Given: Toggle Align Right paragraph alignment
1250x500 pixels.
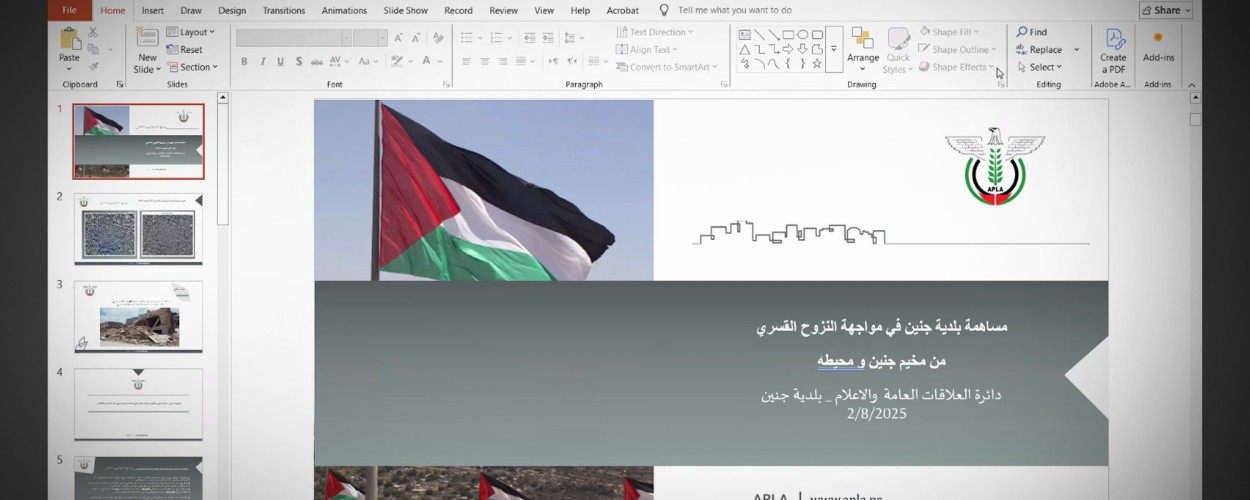Looking at the screenshot, I should (503, 62).
